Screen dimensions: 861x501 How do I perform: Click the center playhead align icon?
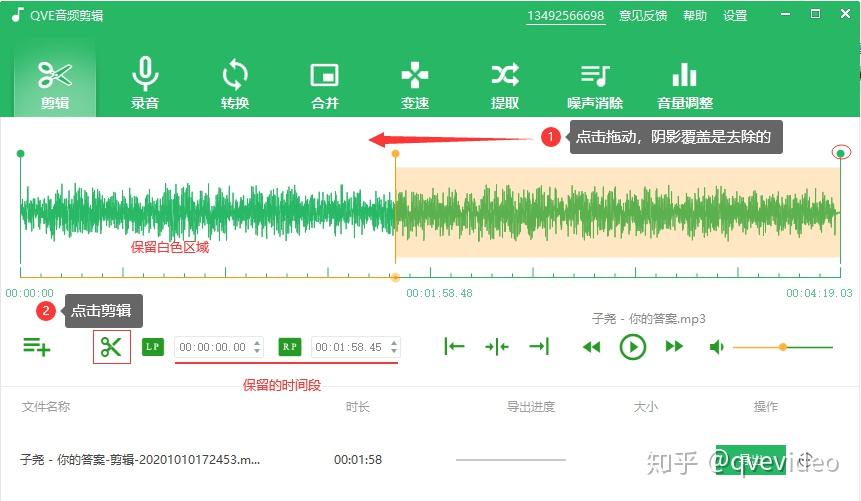click(497, 347)
